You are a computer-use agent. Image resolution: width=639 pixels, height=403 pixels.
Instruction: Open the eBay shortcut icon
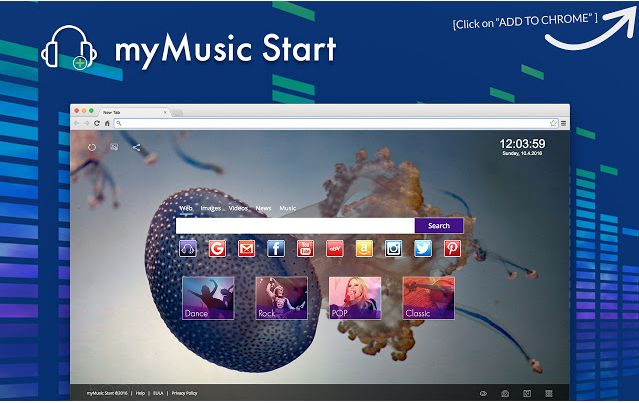[x=335, y=249]
